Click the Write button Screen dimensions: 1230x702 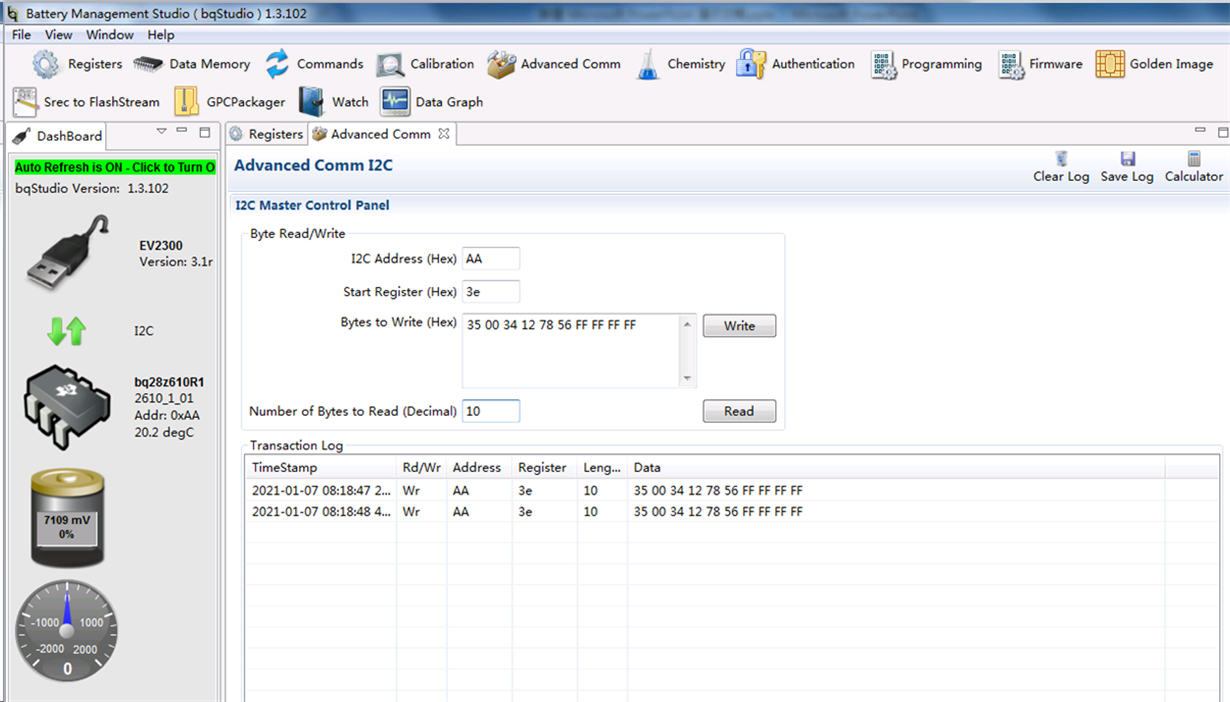pyautogui.click(x=739, y=326)
